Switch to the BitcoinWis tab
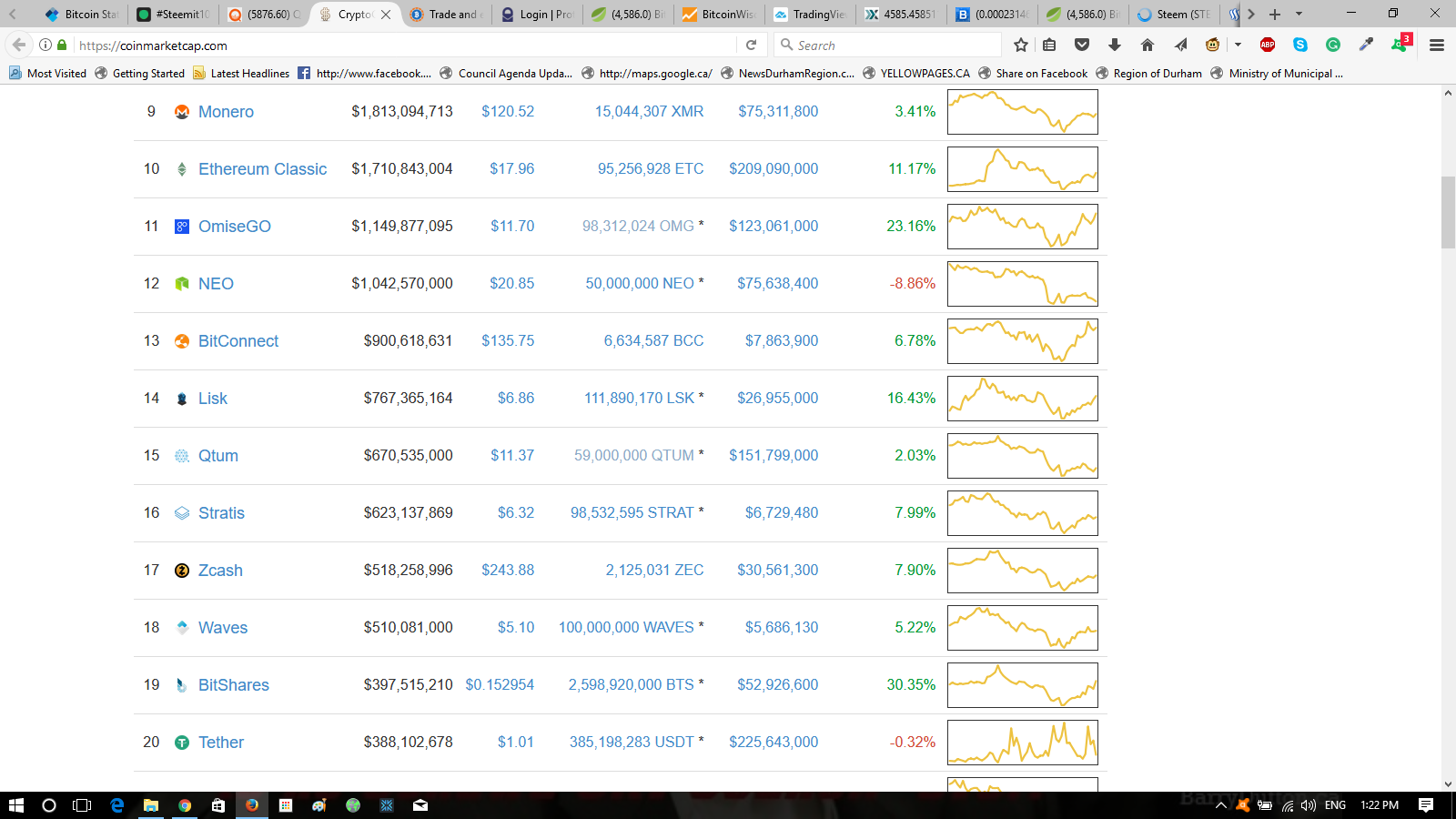The width and height of the screenshot is (1456, 819). pyautogui.click(x=719, y=15)
